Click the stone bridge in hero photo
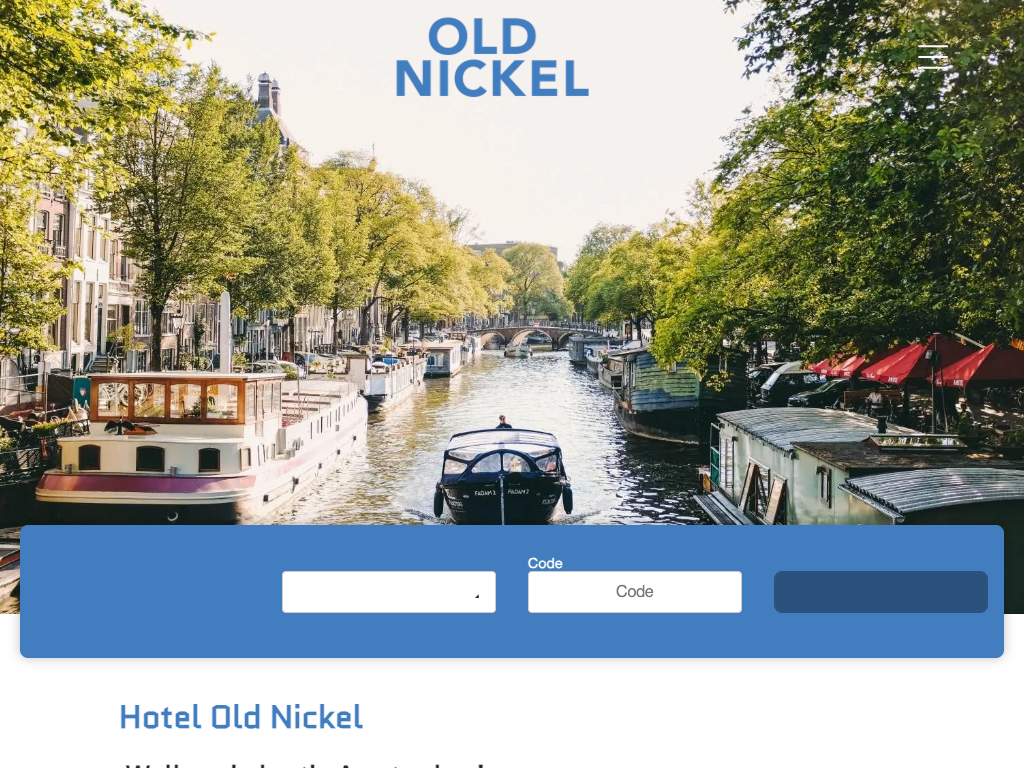This screenshot has width=1024, height=768. point(532,336)
